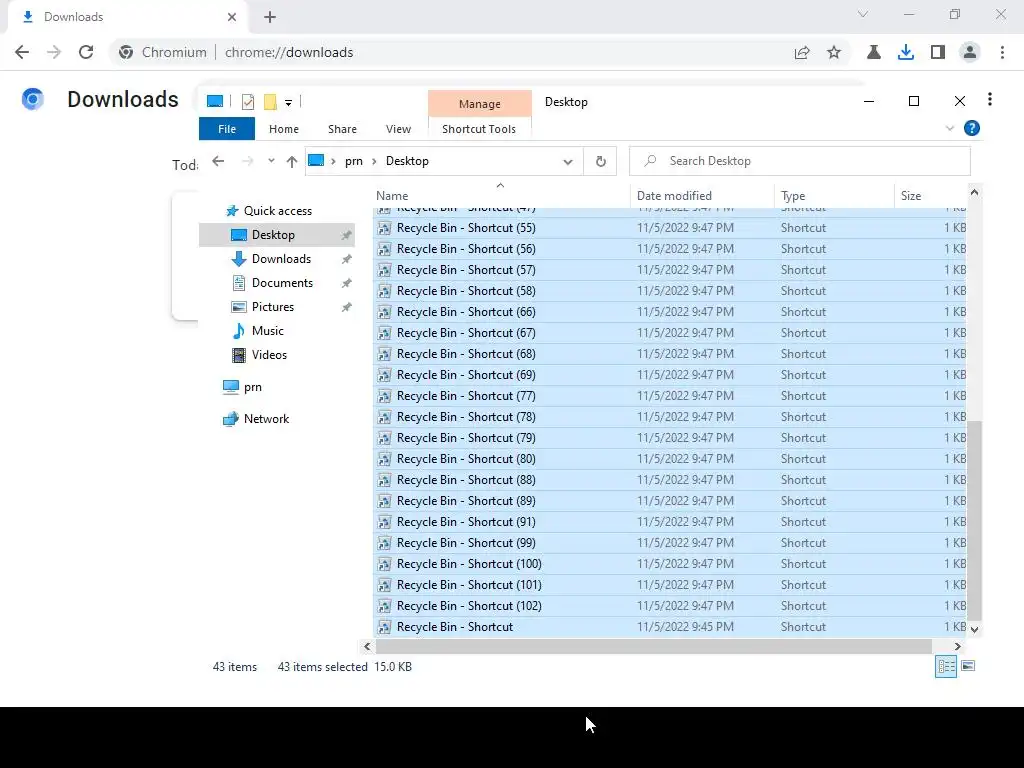
Task: Select Recycle Bin - Shortcut (55) file
Action: [670, 228]
